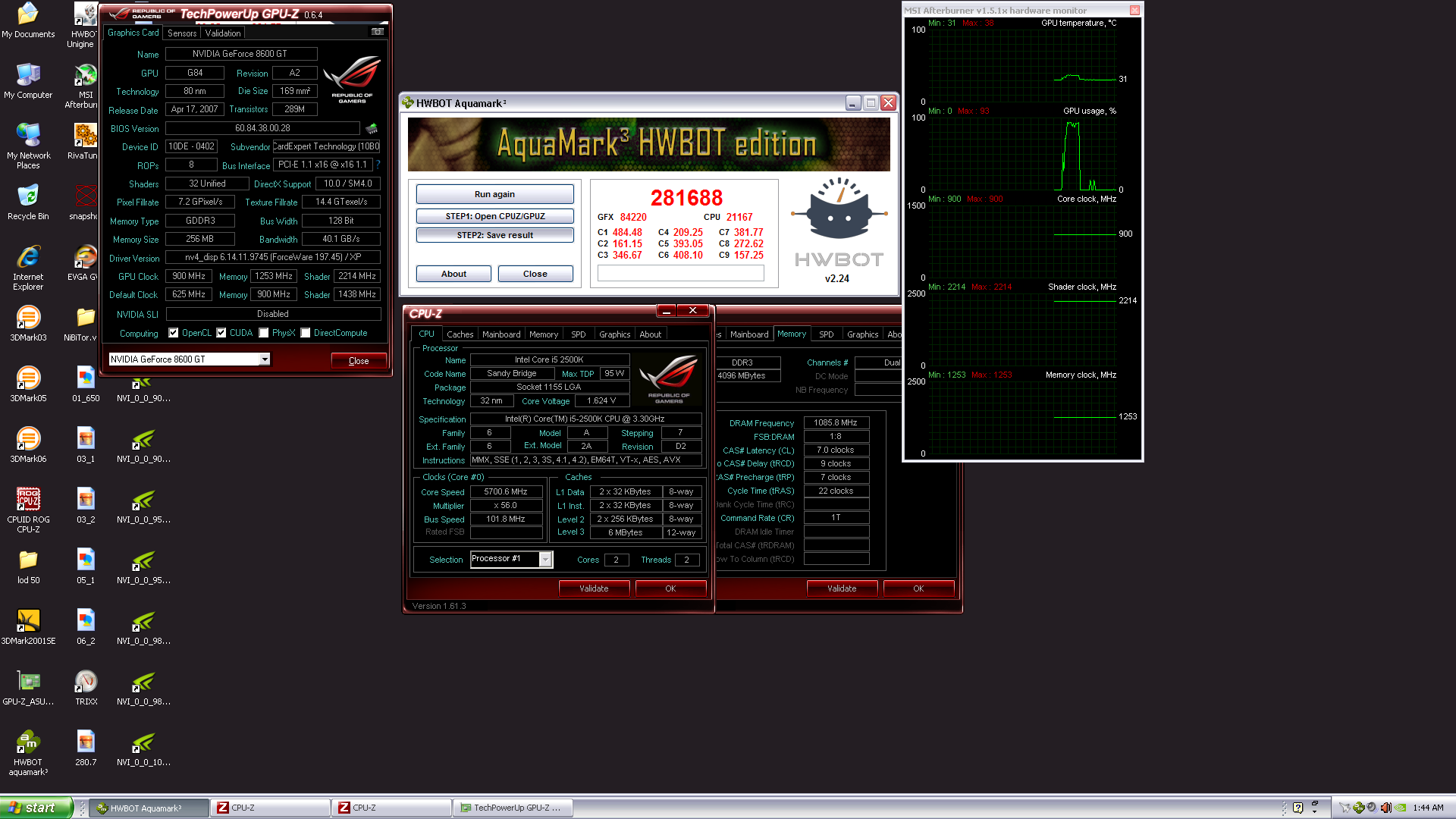Click the speaker volume tray icon
This screenshot has width=1456, height=819.
click(1385, 808)
